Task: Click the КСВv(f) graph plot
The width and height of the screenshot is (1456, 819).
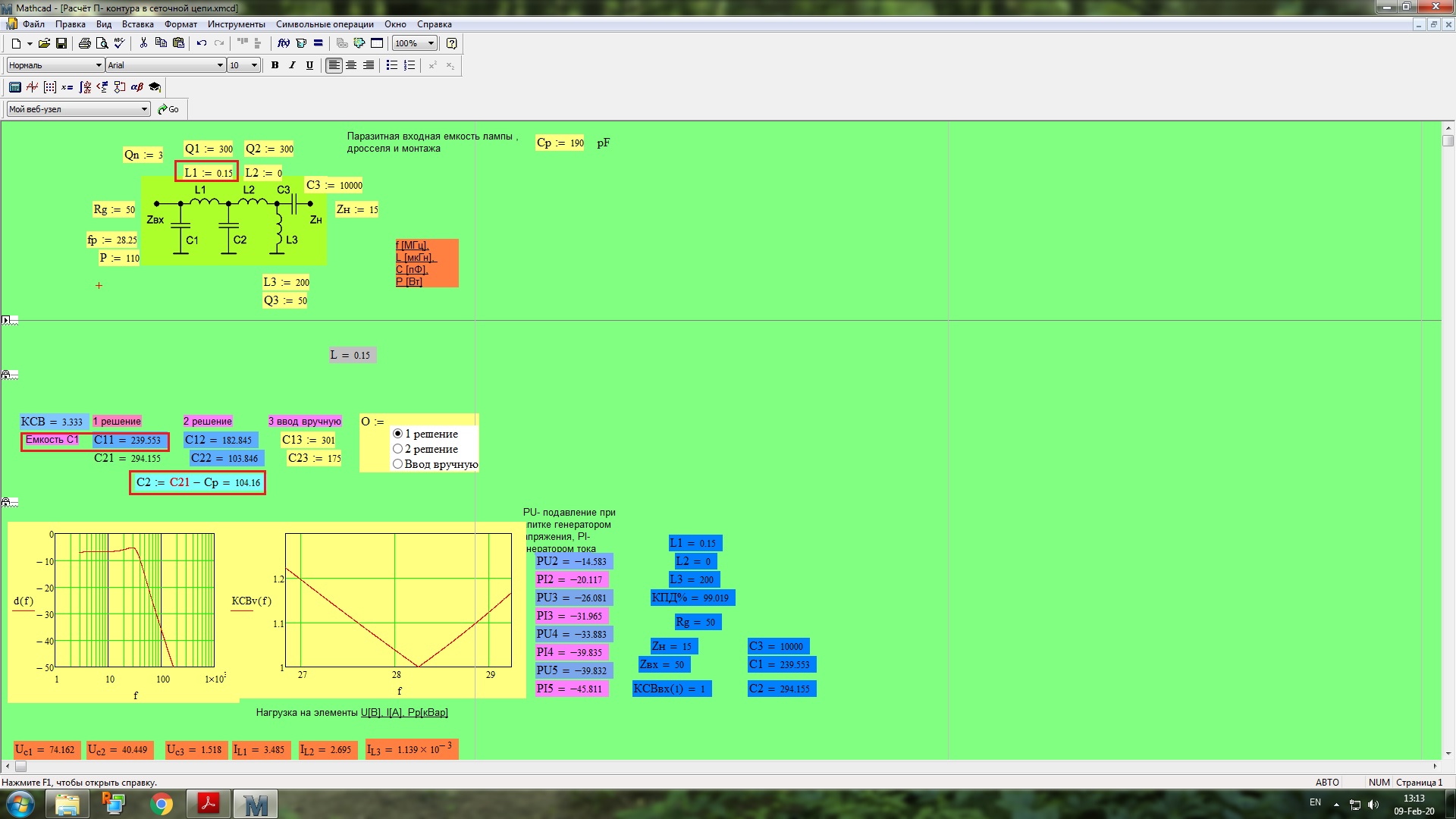Action: (x=398, y=601)
